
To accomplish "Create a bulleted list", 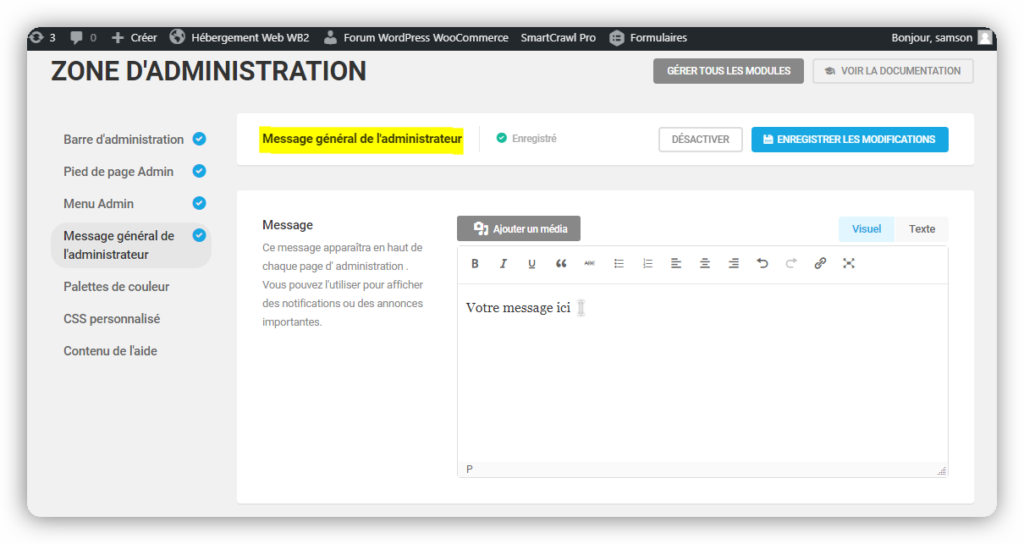I will [x=619, y=264].
